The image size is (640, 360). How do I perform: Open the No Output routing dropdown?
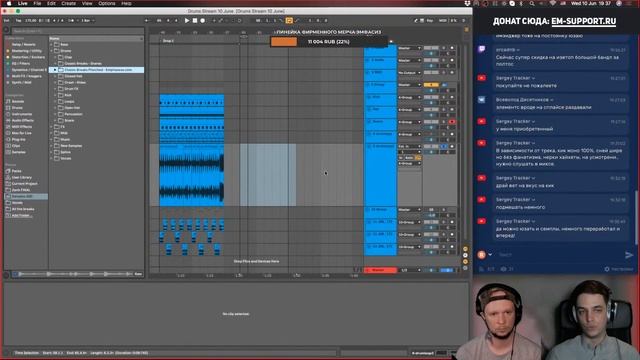click(409, 73)
